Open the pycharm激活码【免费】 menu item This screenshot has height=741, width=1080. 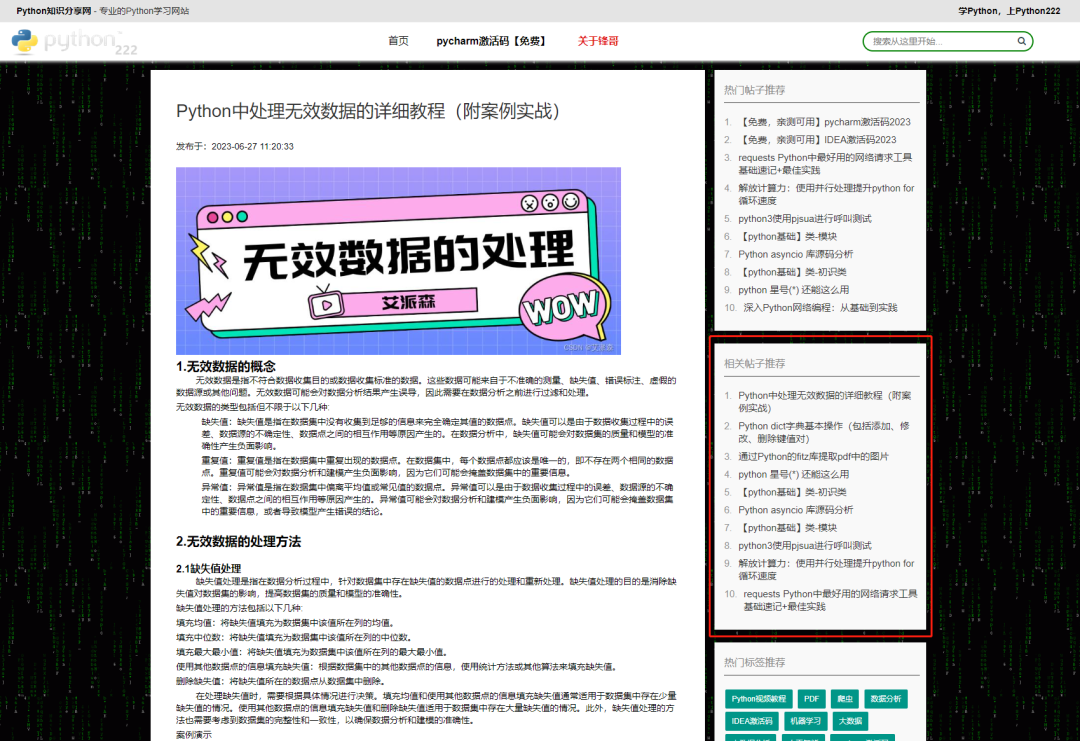pos(492,41)
